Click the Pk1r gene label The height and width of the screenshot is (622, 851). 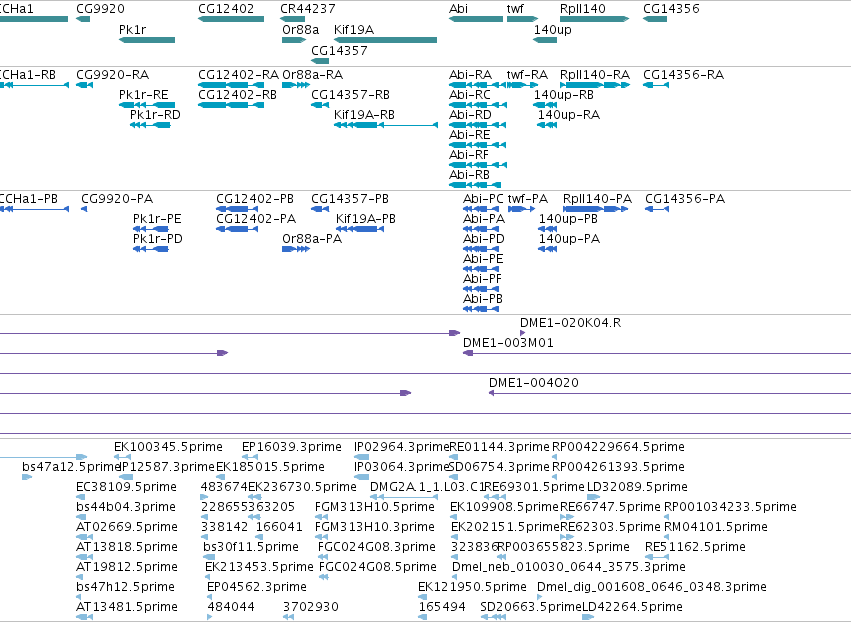[x=132, y=30]
